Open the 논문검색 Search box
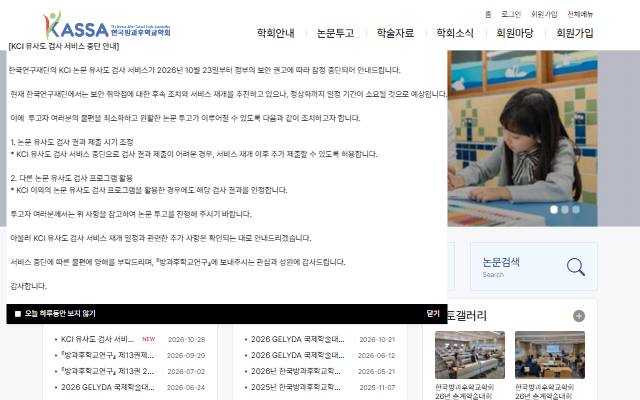Viewport: 640px width, 400px height. pos(534,267)
